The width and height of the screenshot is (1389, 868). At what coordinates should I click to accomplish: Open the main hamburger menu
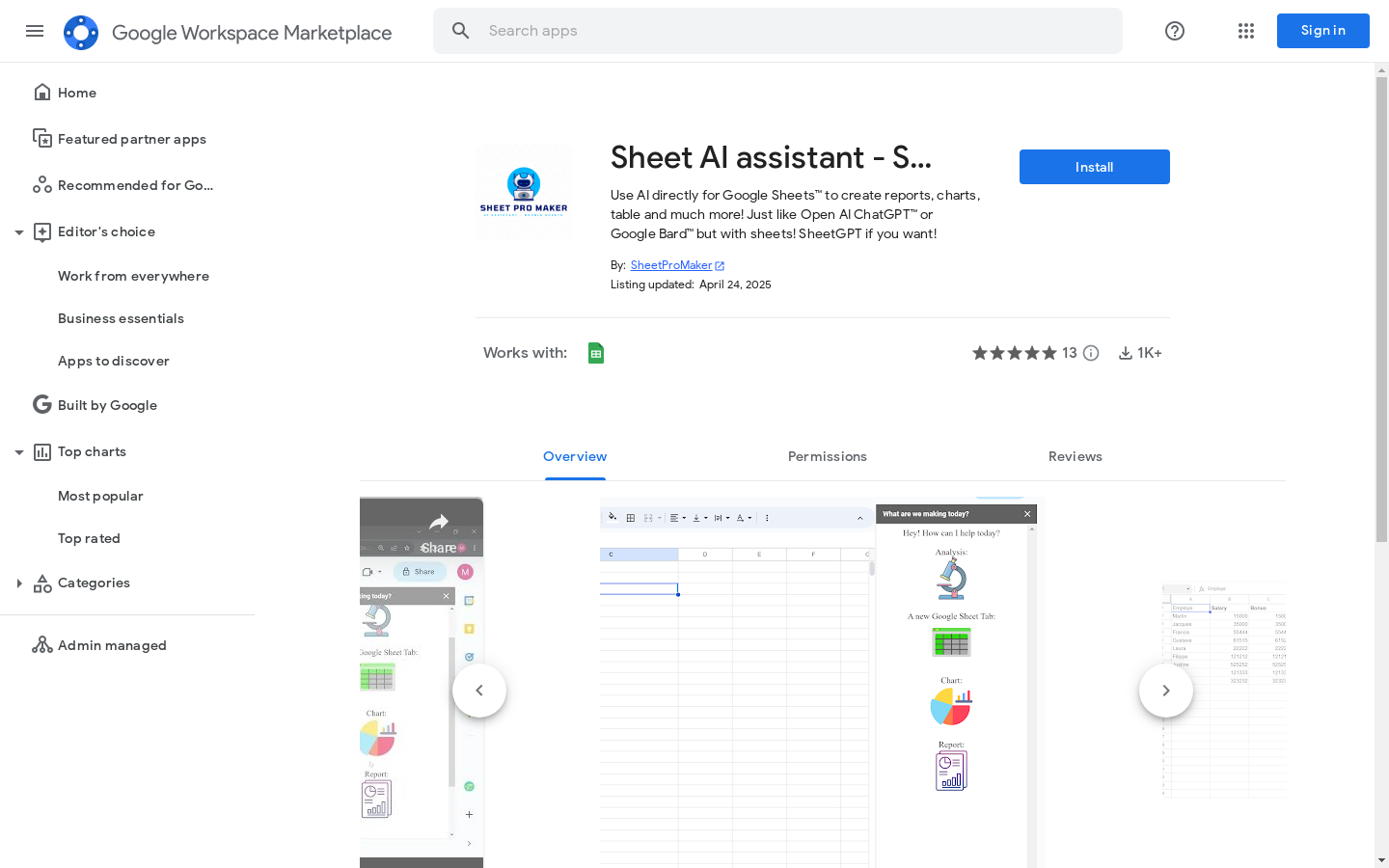tap(35, 31)
